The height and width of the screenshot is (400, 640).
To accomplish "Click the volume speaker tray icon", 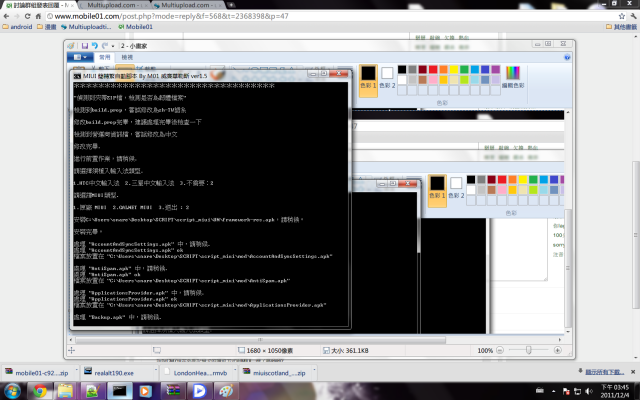I will (x=589, y=391).
